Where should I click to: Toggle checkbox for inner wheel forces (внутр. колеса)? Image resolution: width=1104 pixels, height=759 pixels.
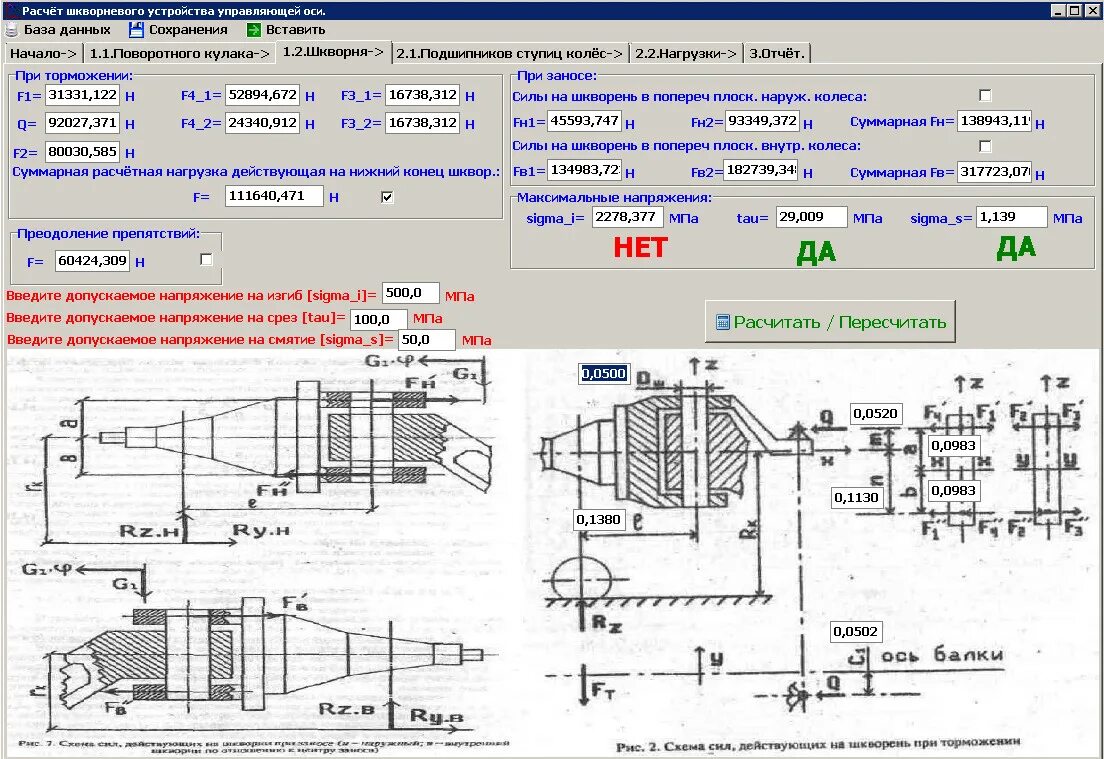pyautogui.click(x=985, y=146)
